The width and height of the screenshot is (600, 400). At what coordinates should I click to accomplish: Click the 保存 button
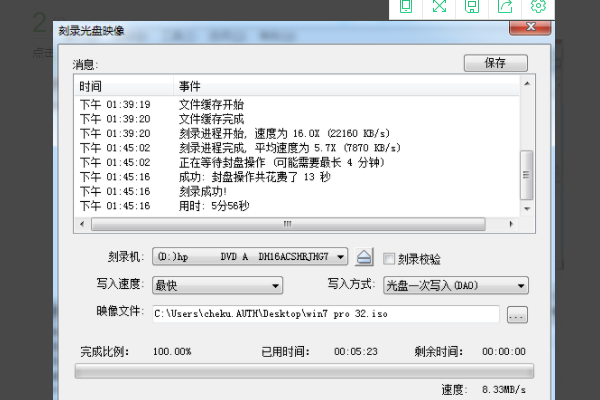496,63
